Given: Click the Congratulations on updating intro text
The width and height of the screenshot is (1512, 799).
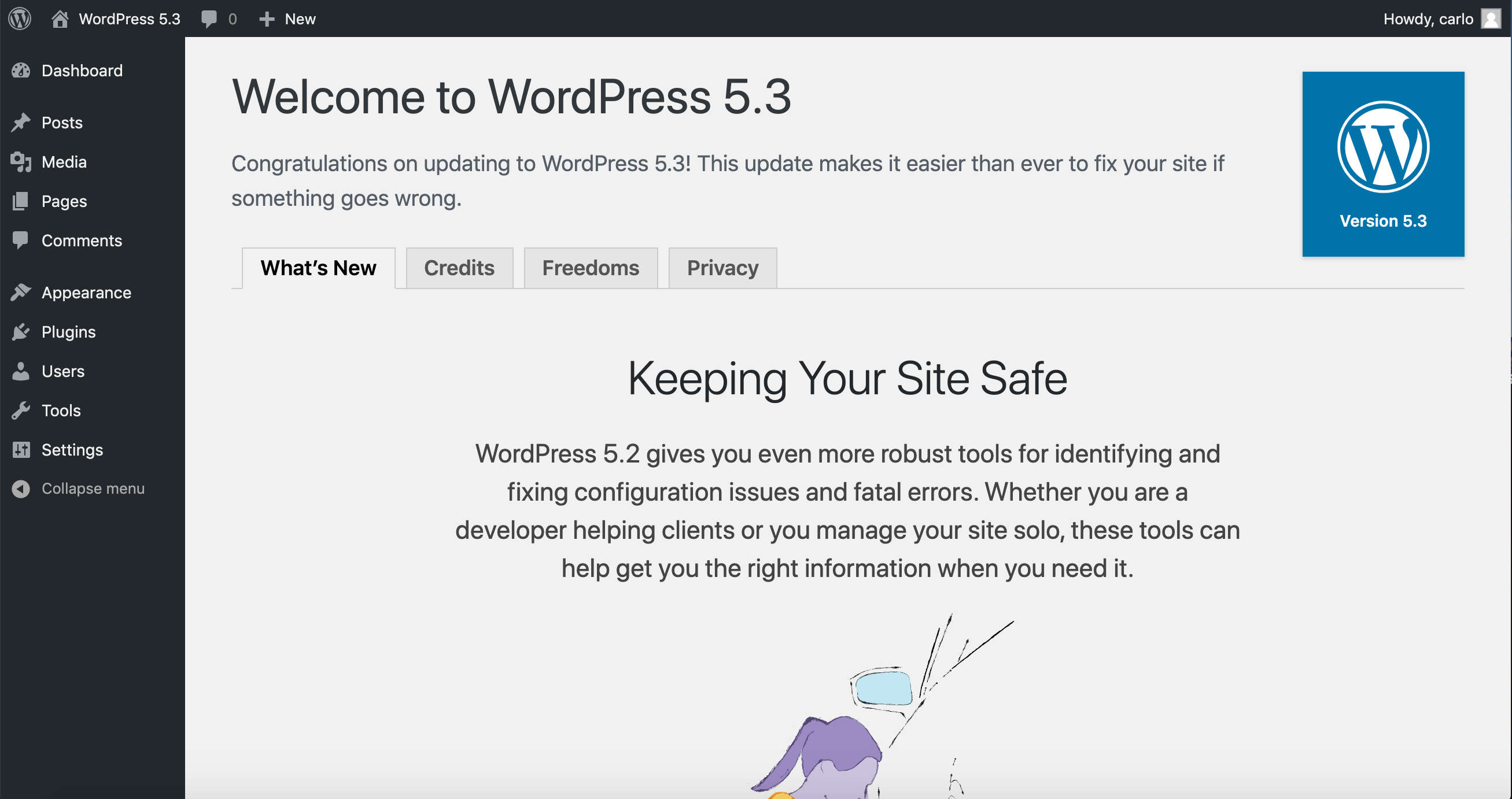Looking at the screenshot, I should 728,181.
